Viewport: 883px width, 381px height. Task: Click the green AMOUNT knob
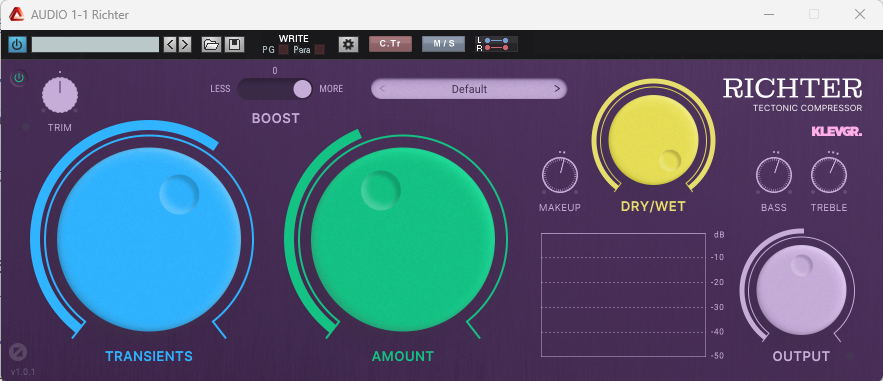tap(403, 239)
